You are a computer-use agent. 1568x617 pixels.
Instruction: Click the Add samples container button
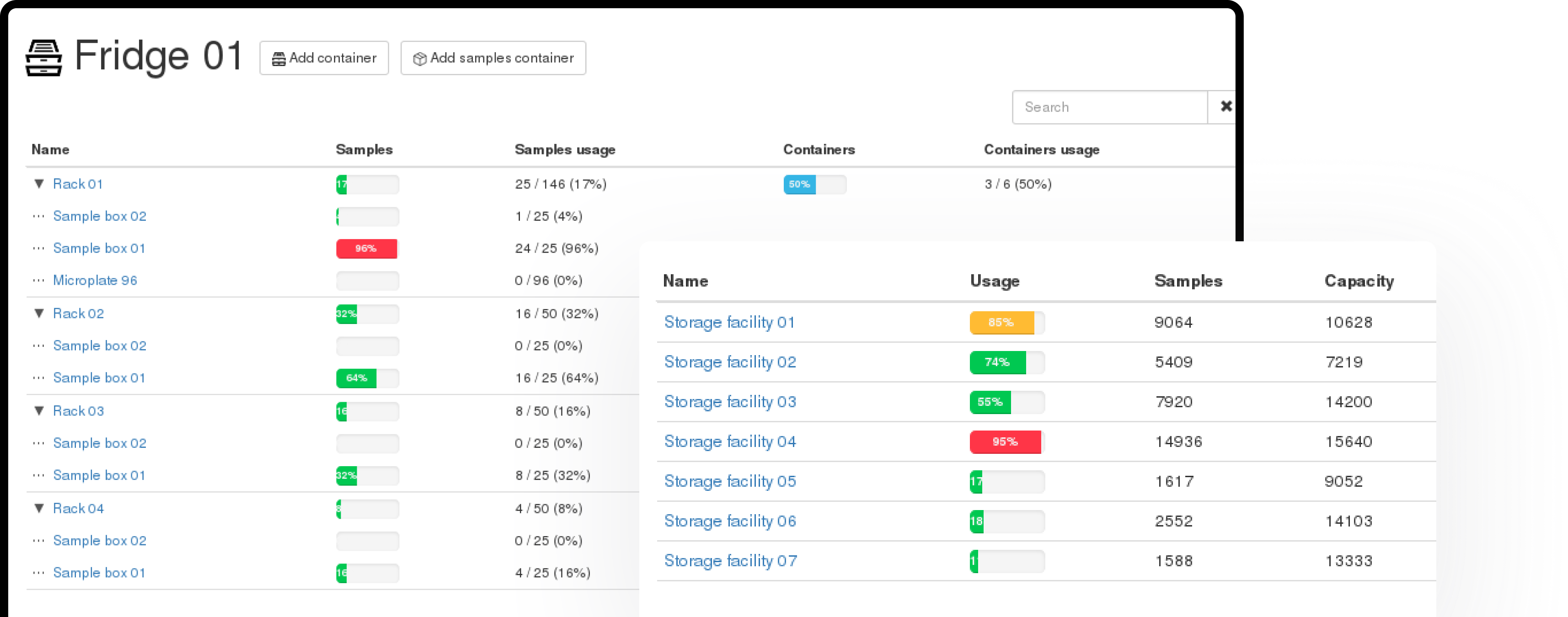click(493, 58)
